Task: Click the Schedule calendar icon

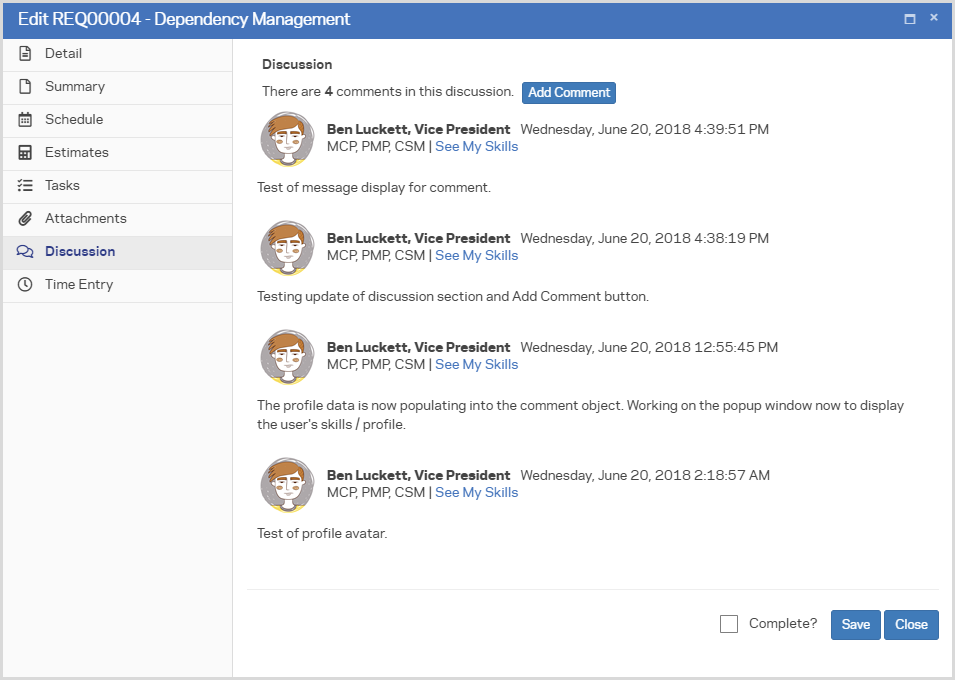Action: pos(25,120)
